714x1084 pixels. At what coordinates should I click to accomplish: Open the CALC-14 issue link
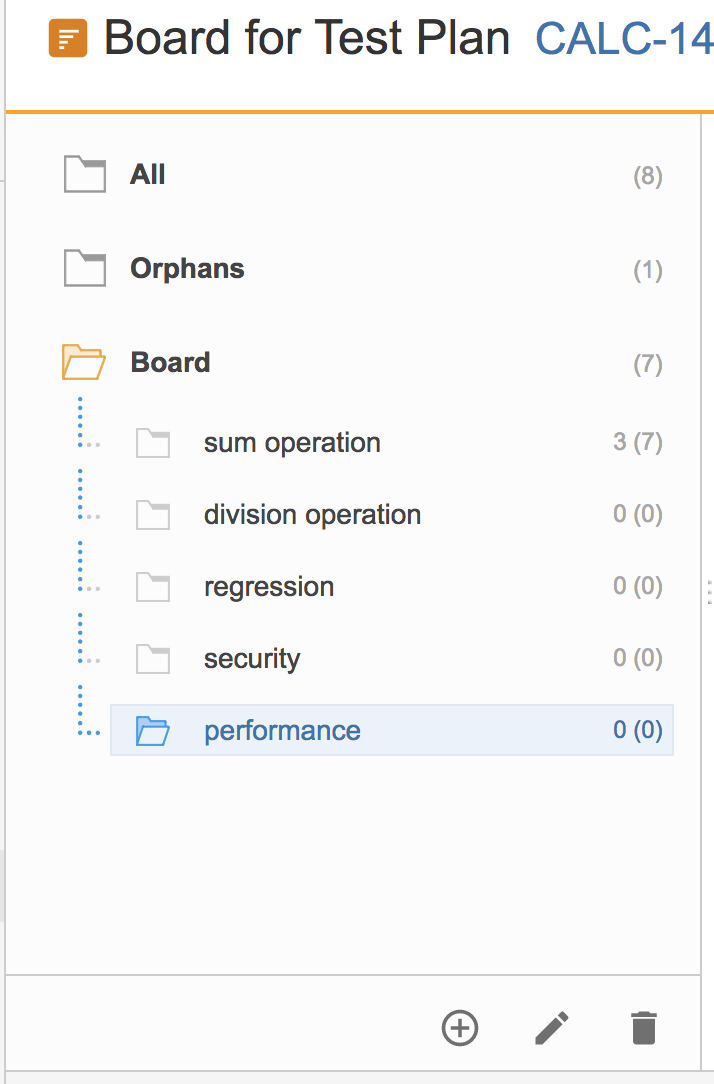624,38
